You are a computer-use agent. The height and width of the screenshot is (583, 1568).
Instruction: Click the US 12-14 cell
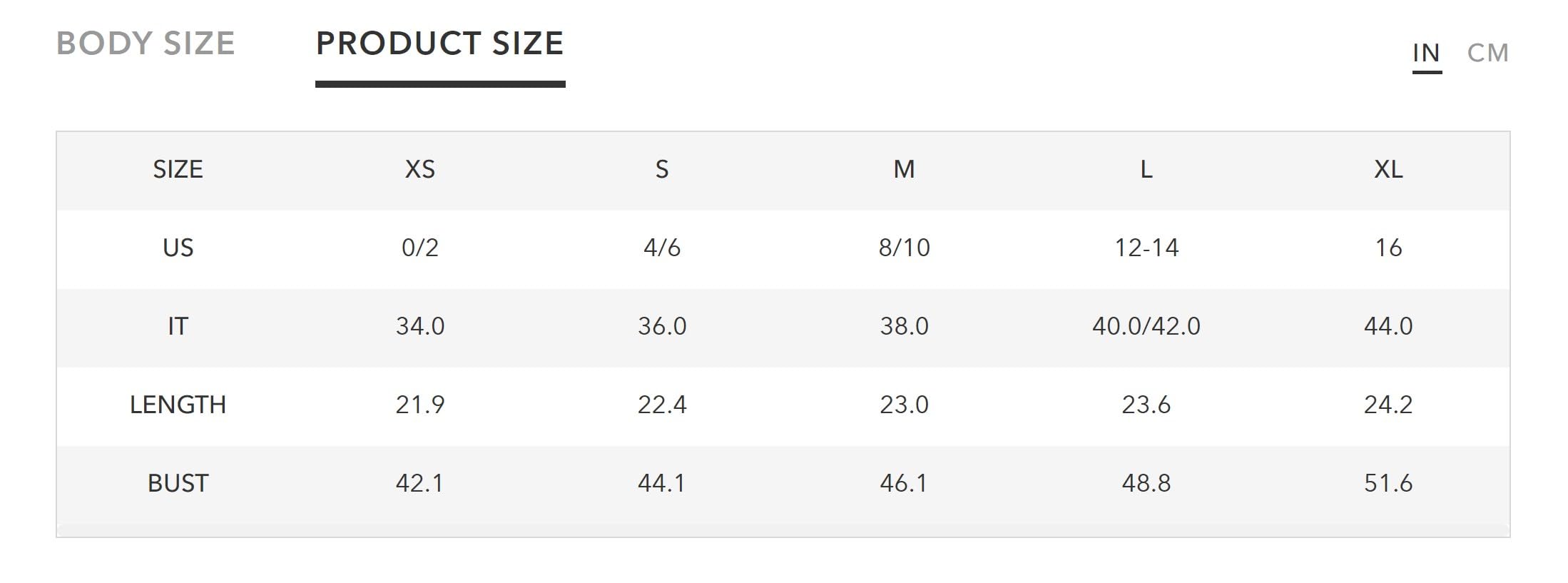coord(1146,248)
